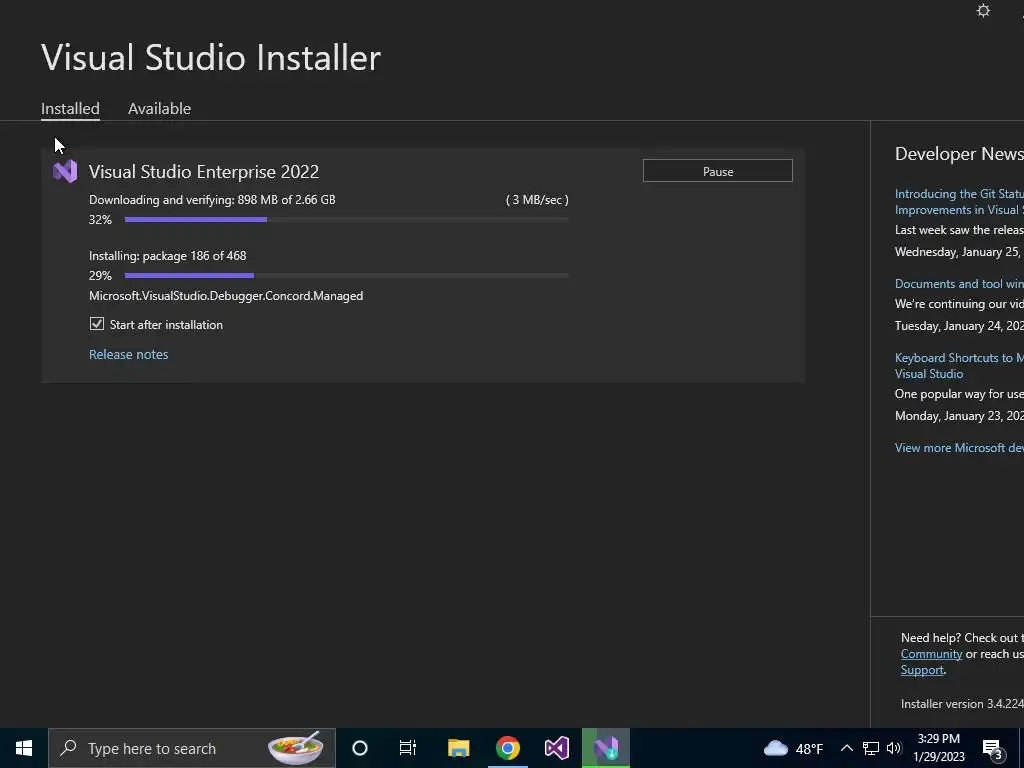Open Release notes link
This screenshot has height=768, width=1024.
(x=129, y=354)
